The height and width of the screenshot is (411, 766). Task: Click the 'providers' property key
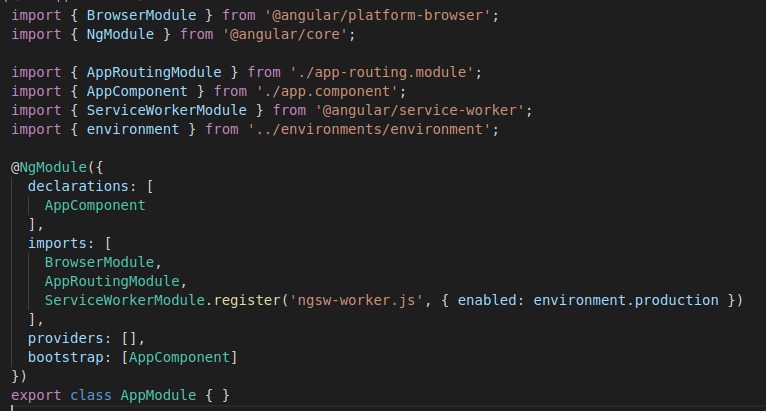(x=65, y=338)
